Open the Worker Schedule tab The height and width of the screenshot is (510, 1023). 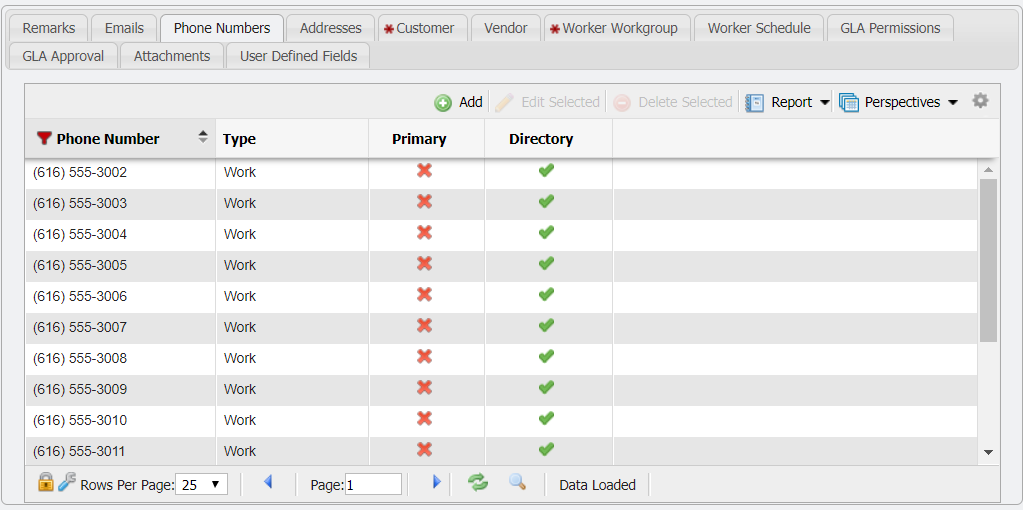(758, 28)
